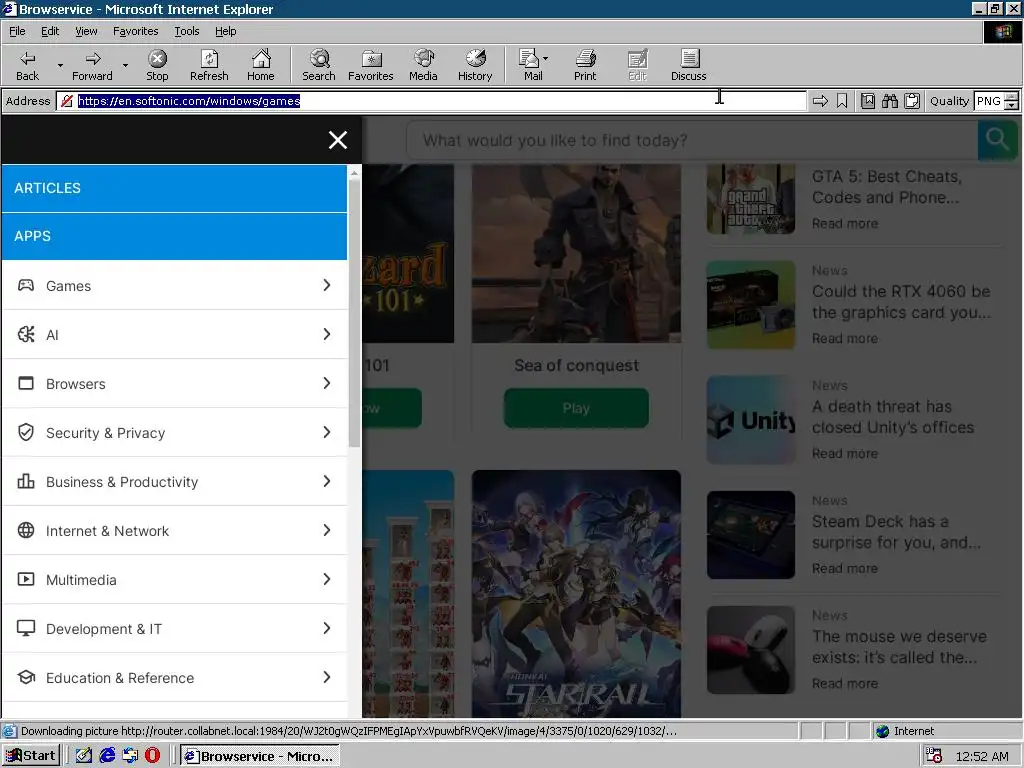This screenshot has width=1024, height=768.
Task: Open the History toolbar button
Action: coord(475,65)
